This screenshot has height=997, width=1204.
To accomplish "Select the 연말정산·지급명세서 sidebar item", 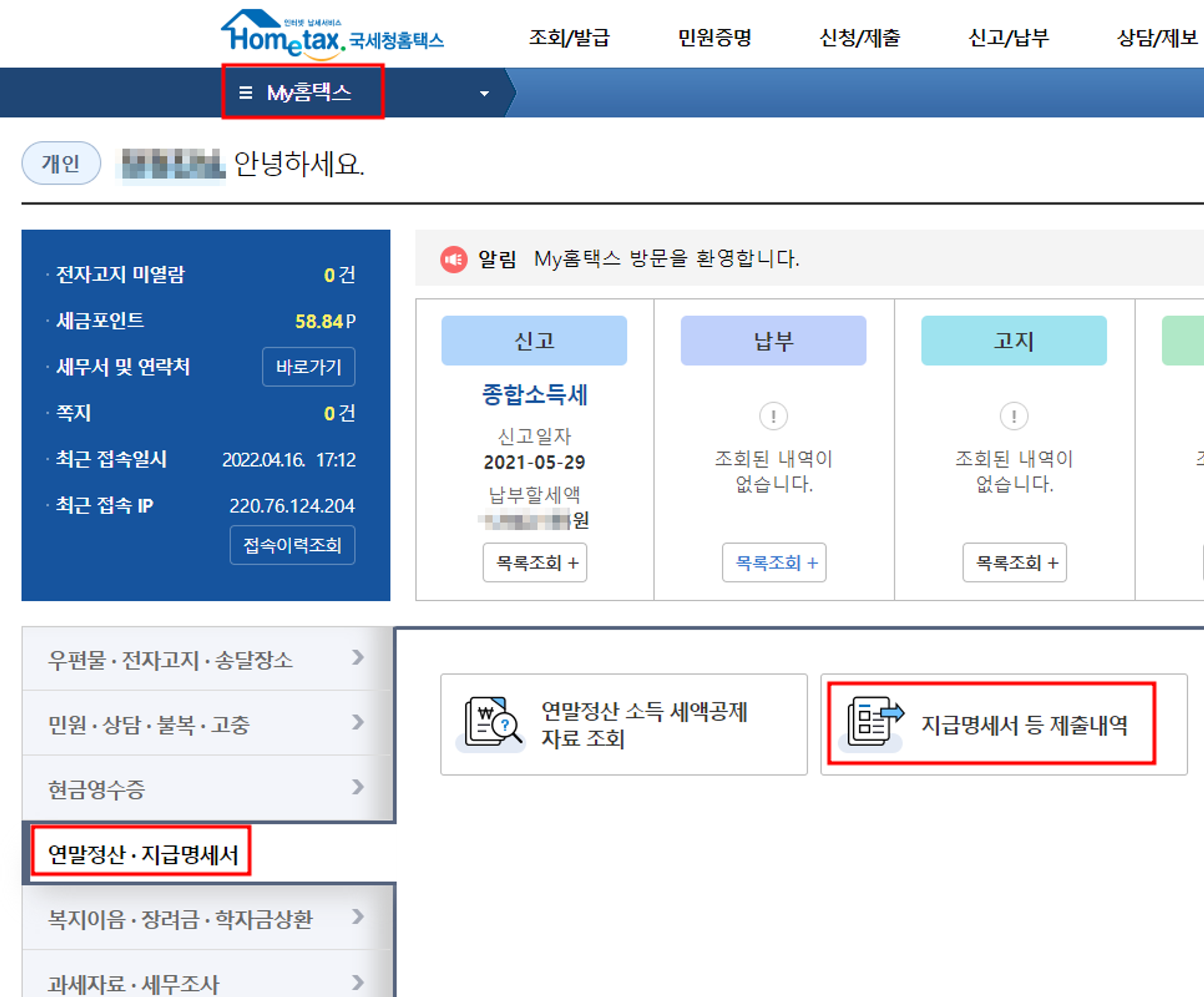I will 143,854.
